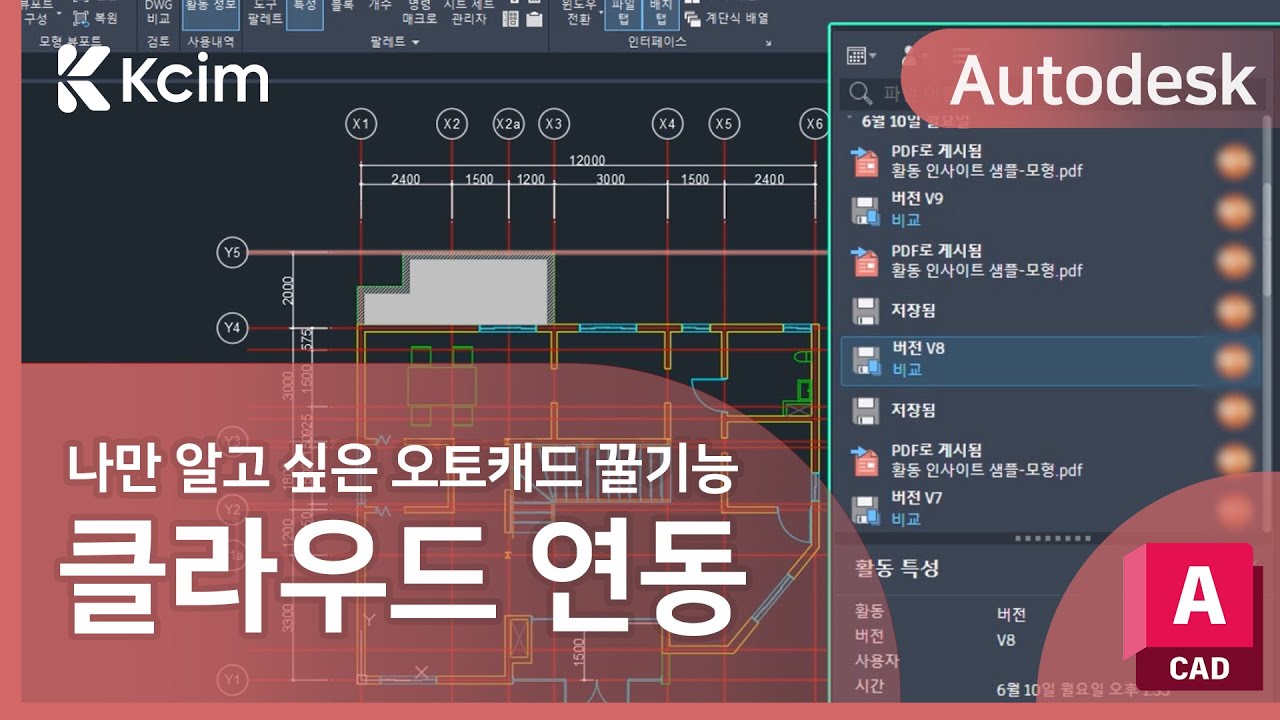Image resolution: width=1280 pixels, height=720 pixels.
Task: Open the DWG 비교 compare tool
Action: tap(158, 11)
